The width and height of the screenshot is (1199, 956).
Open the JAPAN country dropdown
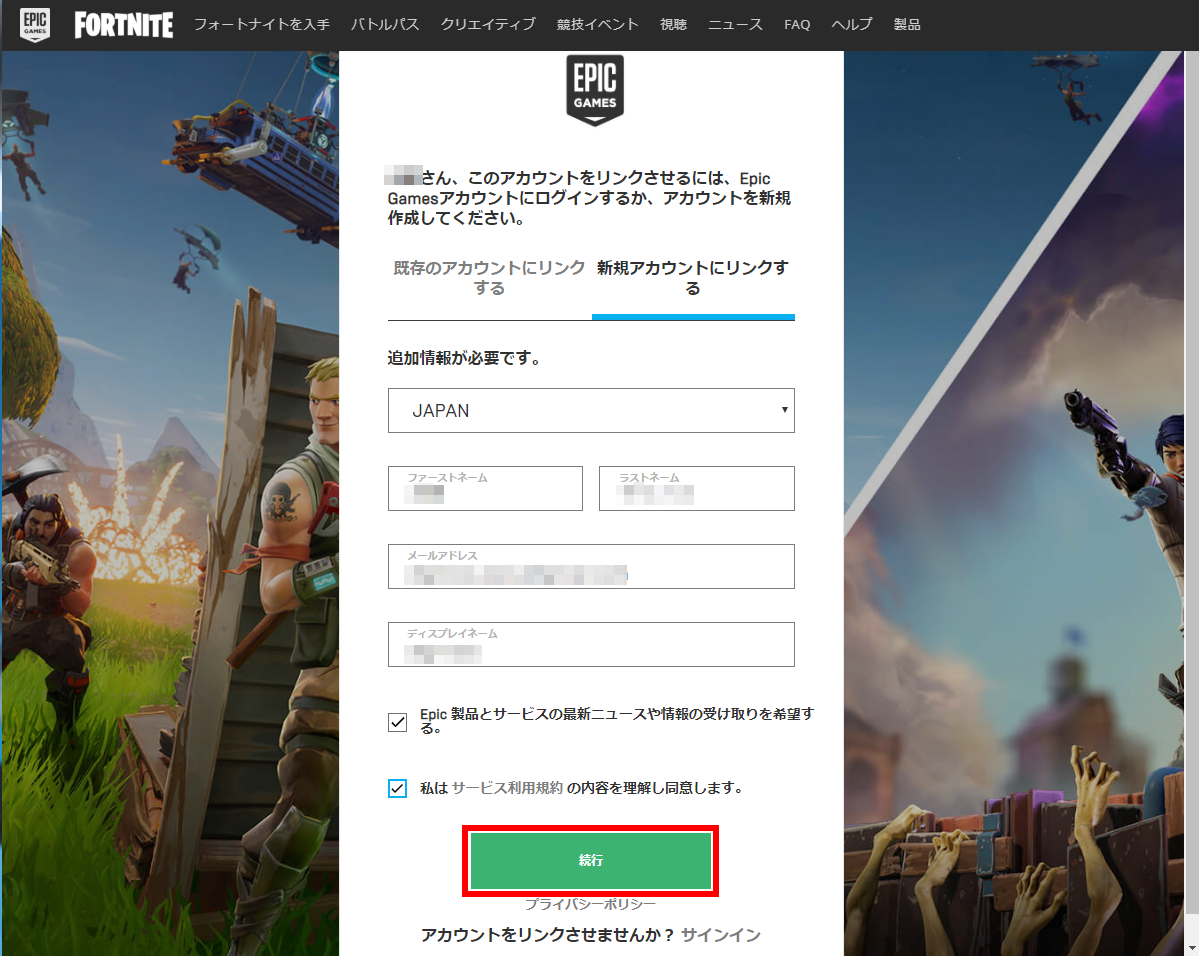[591, 410]
